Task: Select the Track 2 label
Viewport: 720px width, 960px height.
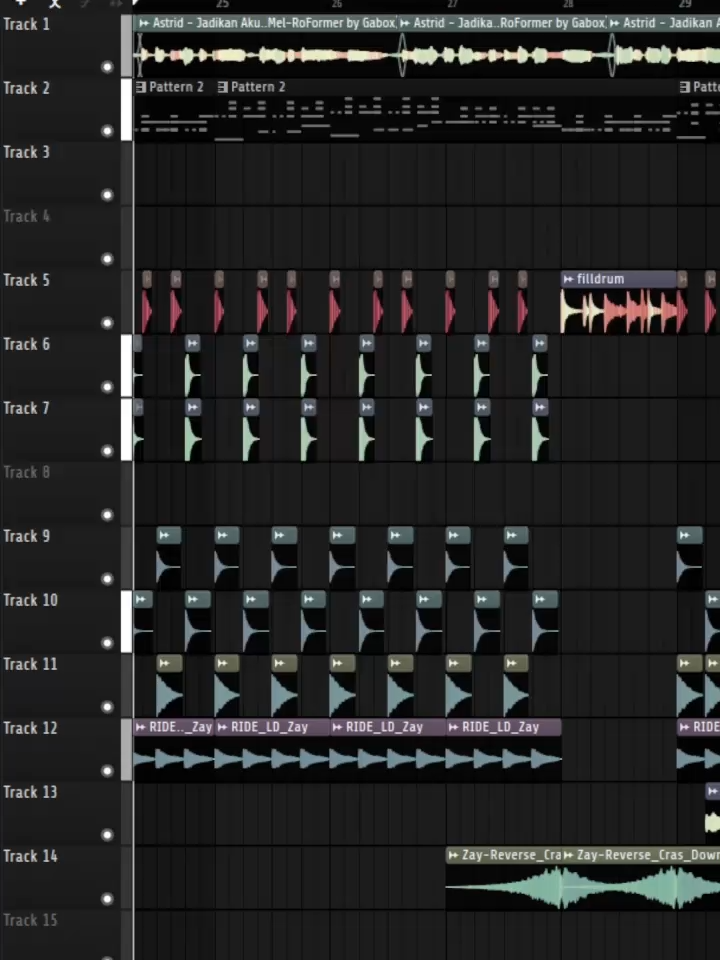Action: point(26,88)
